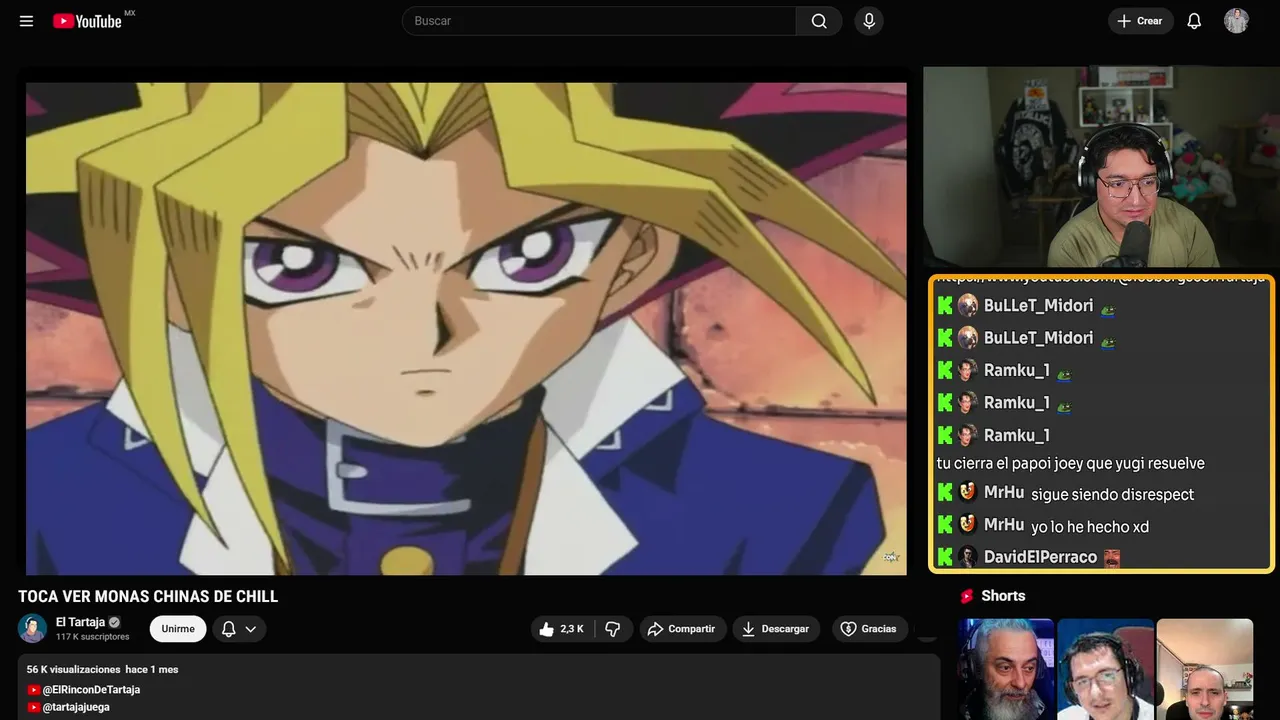Click MrHu avatar on 'yo lo he hecho xd' row
Screen dimensions: 1280x720
[x=967, y=524]
